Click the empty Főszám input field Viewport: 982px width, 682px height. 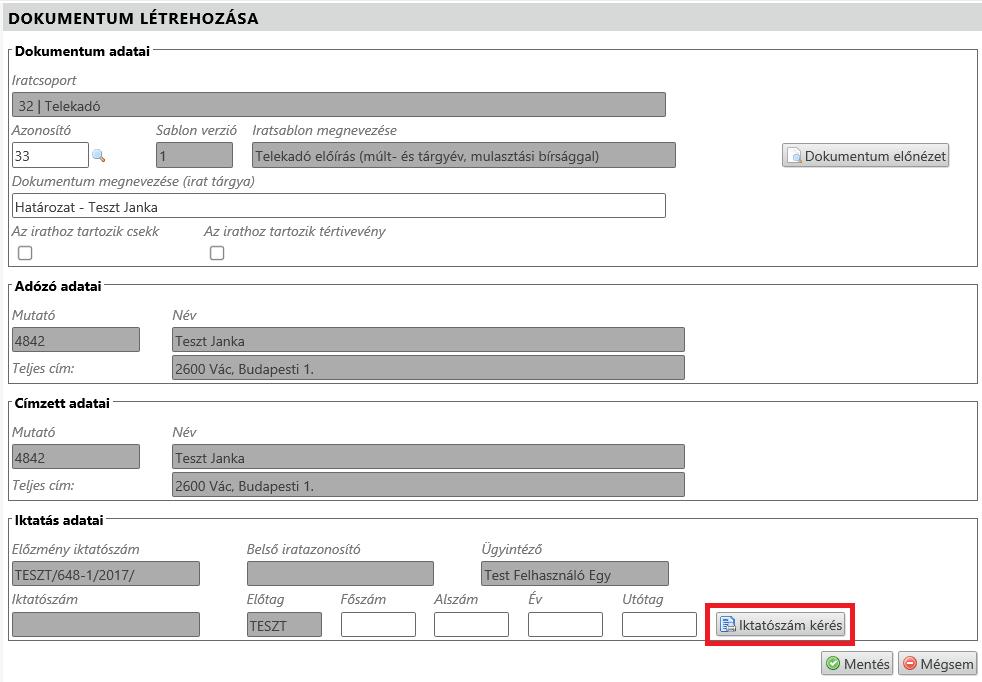point(378,624)
